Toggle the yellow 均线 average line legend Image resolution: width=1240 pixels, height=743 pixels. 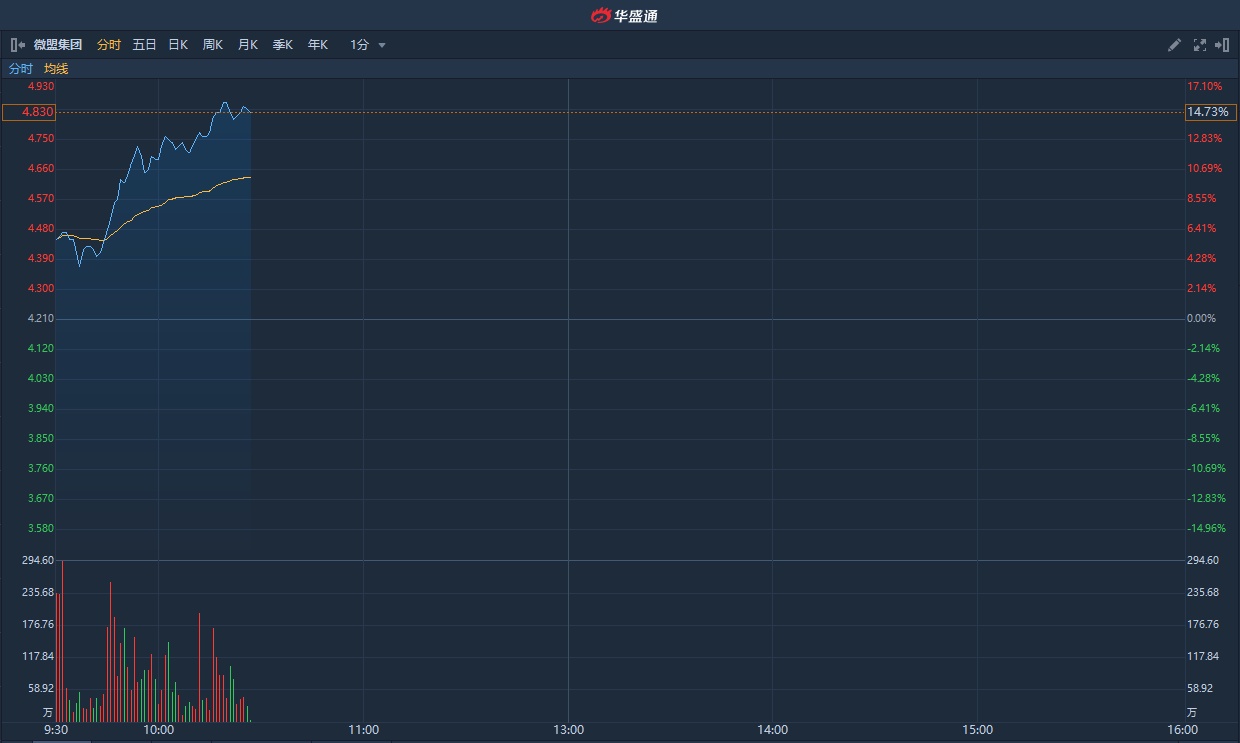pyautogui.click(x=56, y=69)
